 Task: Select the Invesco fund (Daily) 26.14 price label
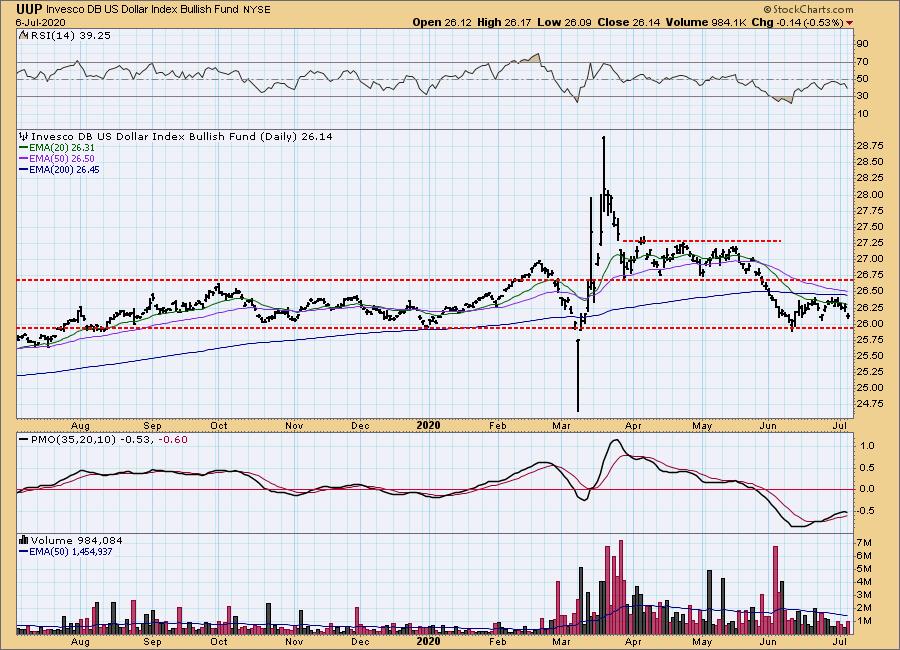181,137
